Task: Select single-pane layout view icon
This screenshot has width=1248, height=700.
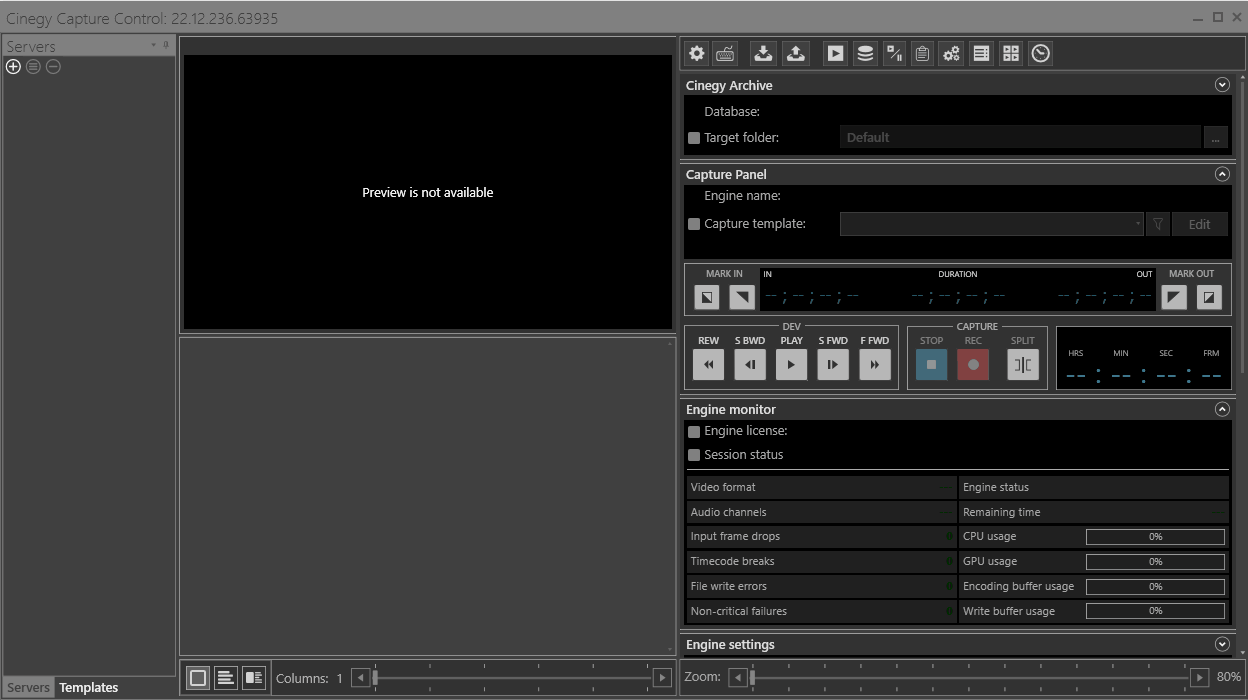Action: [x=198, y=678]
